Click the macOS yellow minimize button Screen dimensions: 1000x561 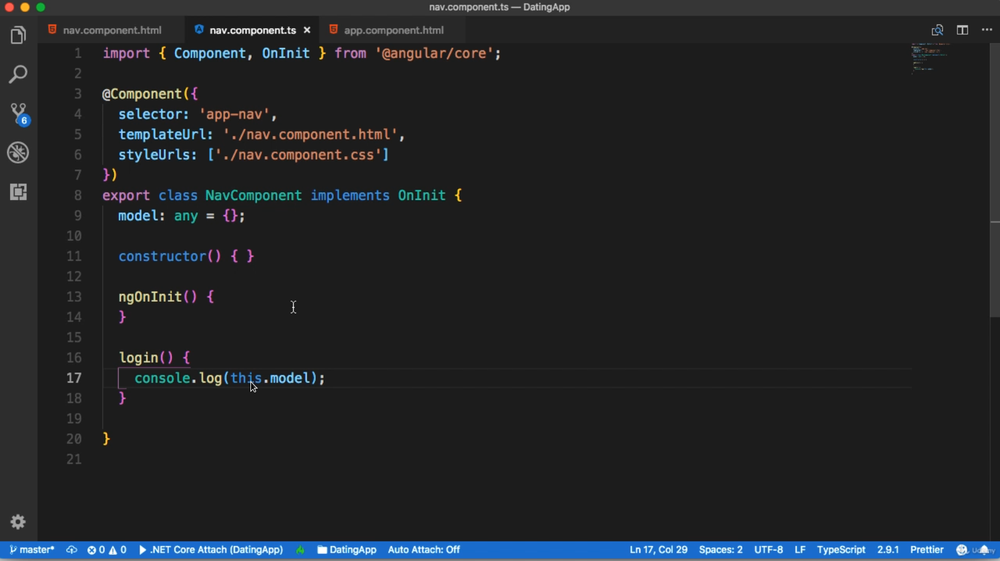[x=25, y=7]
